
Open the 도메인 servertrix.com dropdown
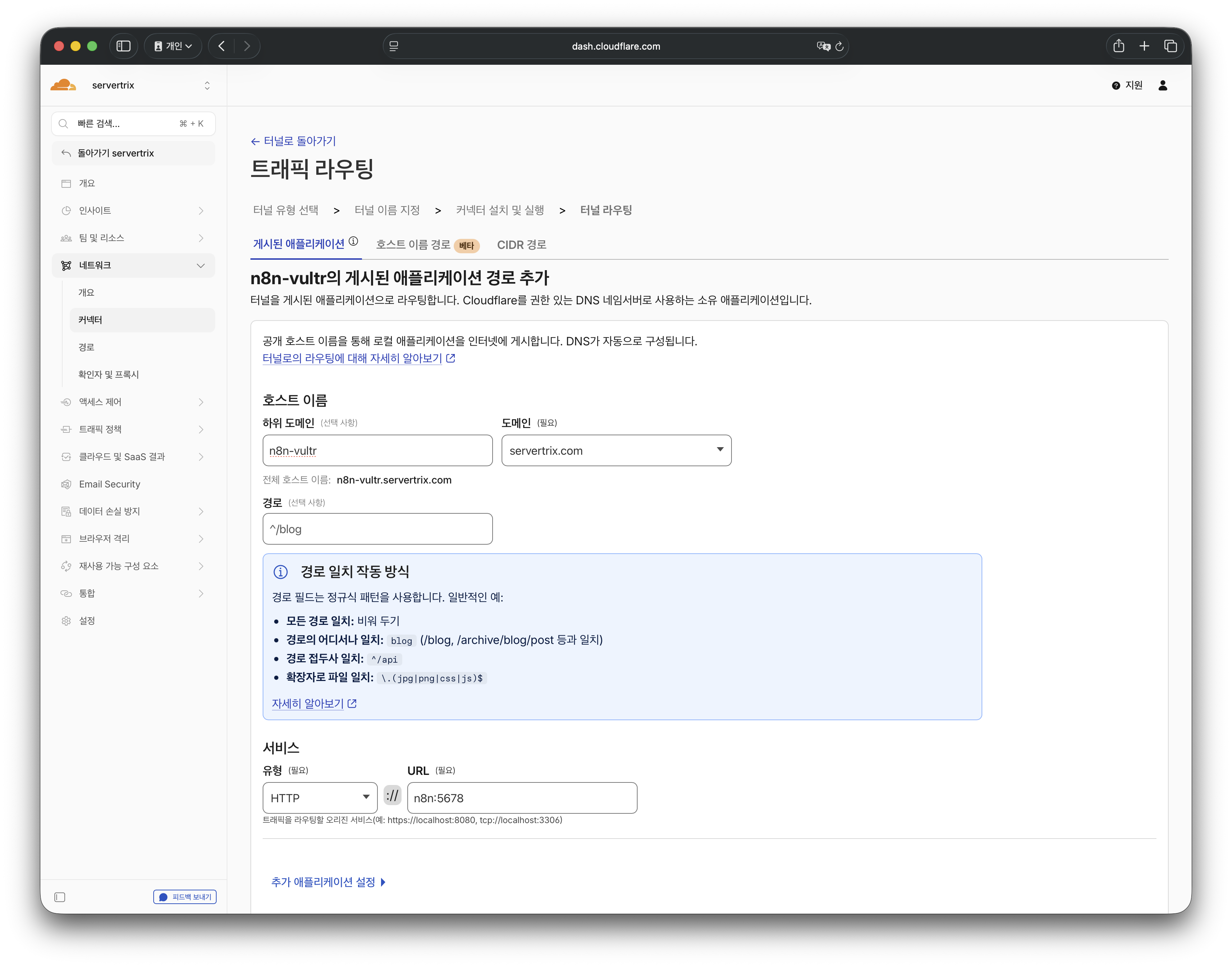pyautogui.click(x=616, y=451)
